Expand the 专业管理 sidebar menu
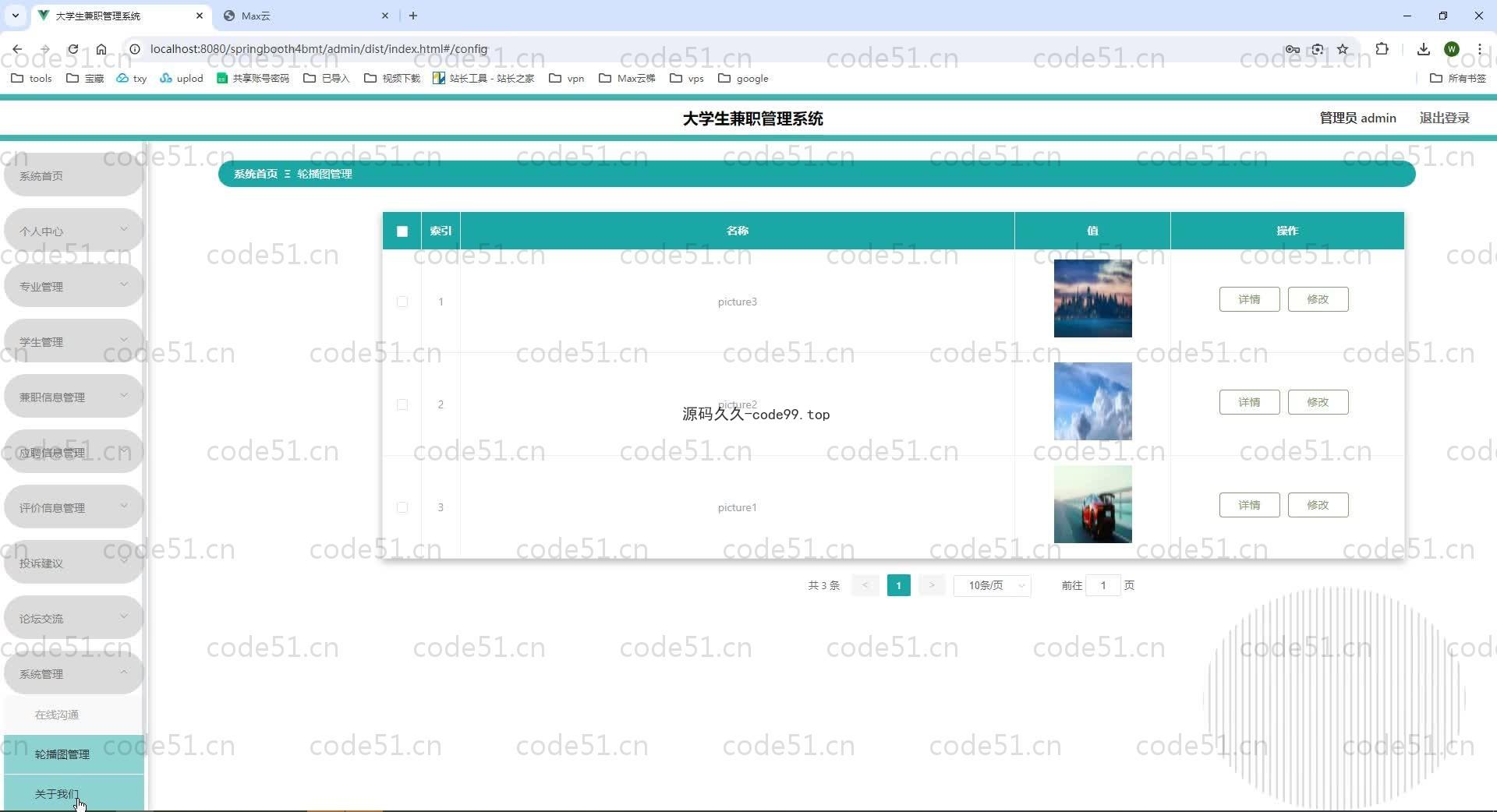 [73, 286]
